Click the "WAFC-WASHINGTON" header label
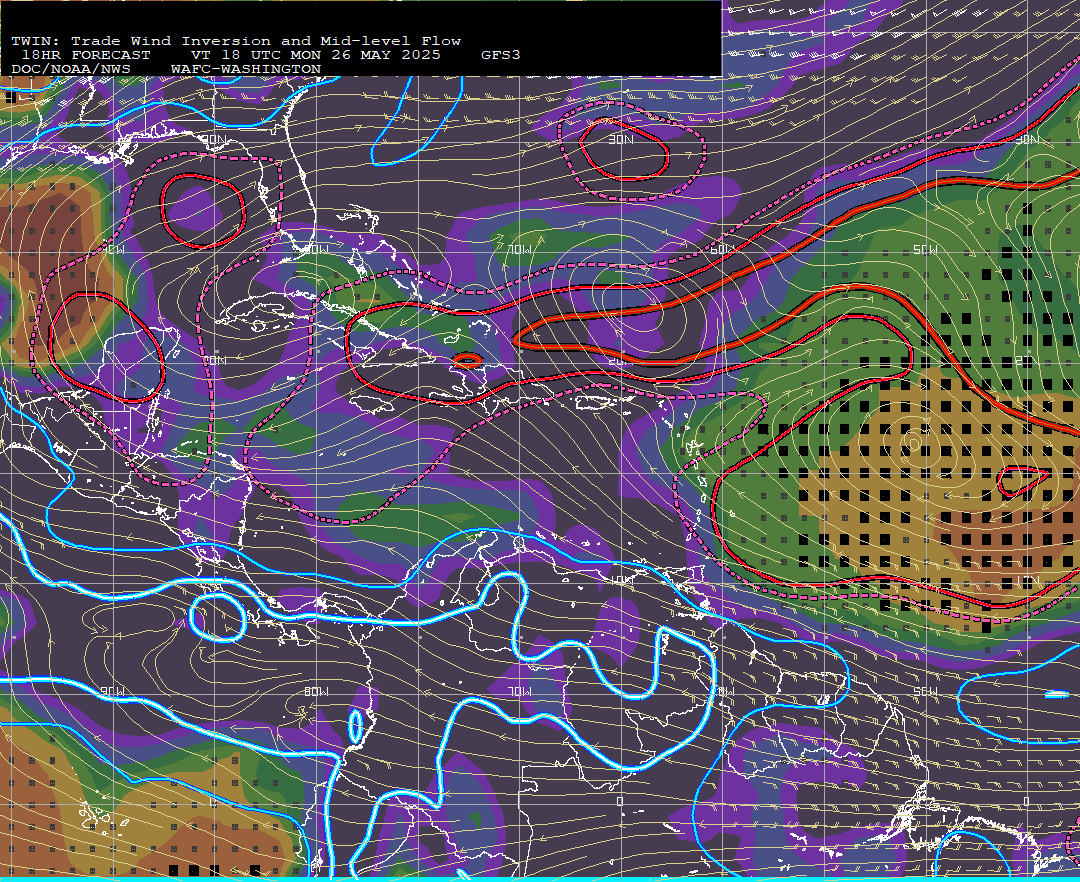 coord(246,70)
